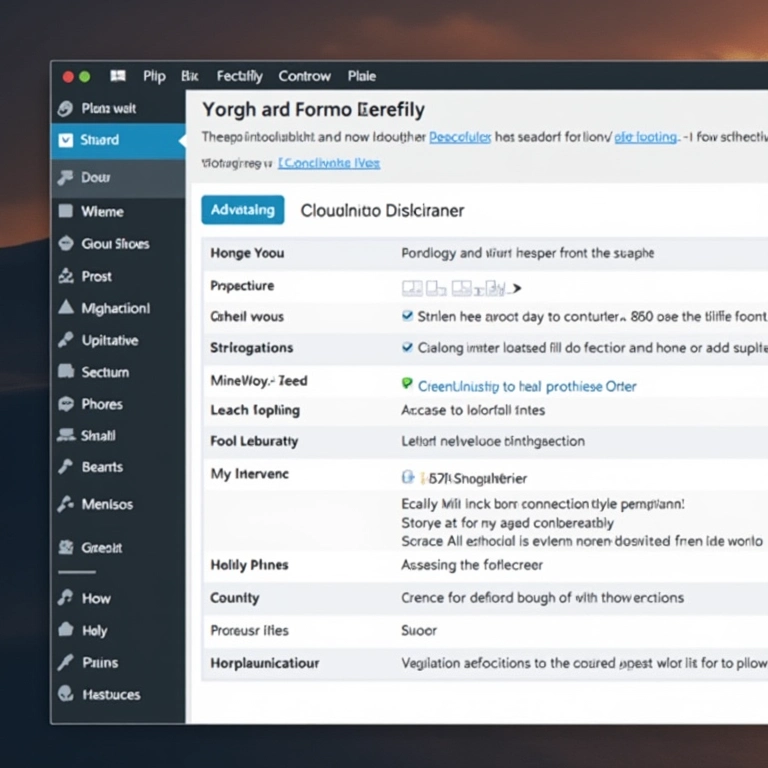Click the Advataing button
768x768 pixels.
click(242, 210)
